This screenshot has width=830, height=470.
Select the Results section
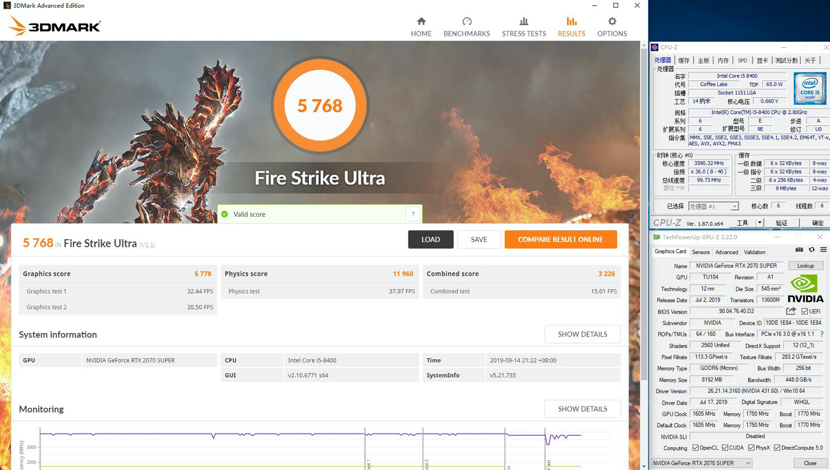[571, 26]
